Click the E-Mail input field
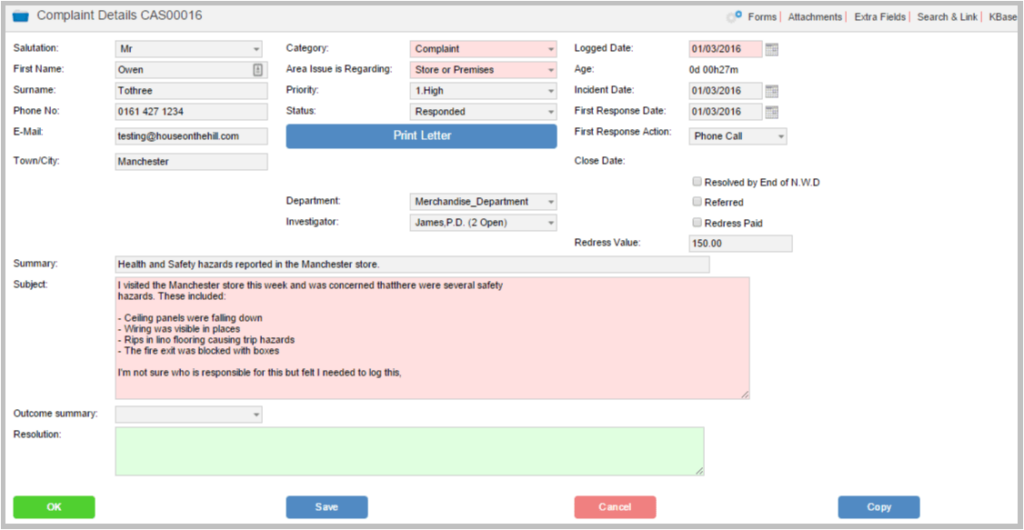 coord(191,136)
